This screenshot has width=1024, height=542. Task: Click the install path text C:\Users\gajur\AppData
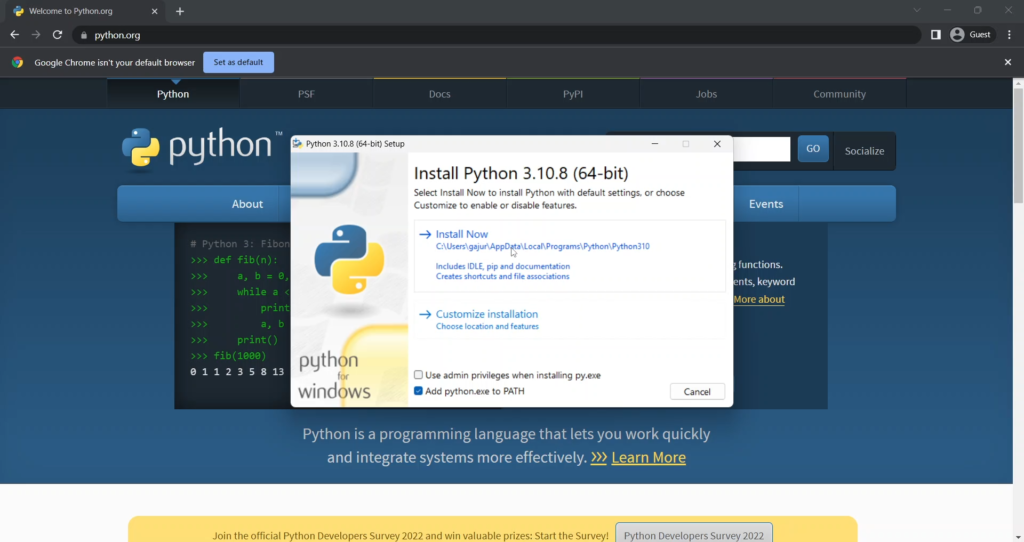(543, 246)
